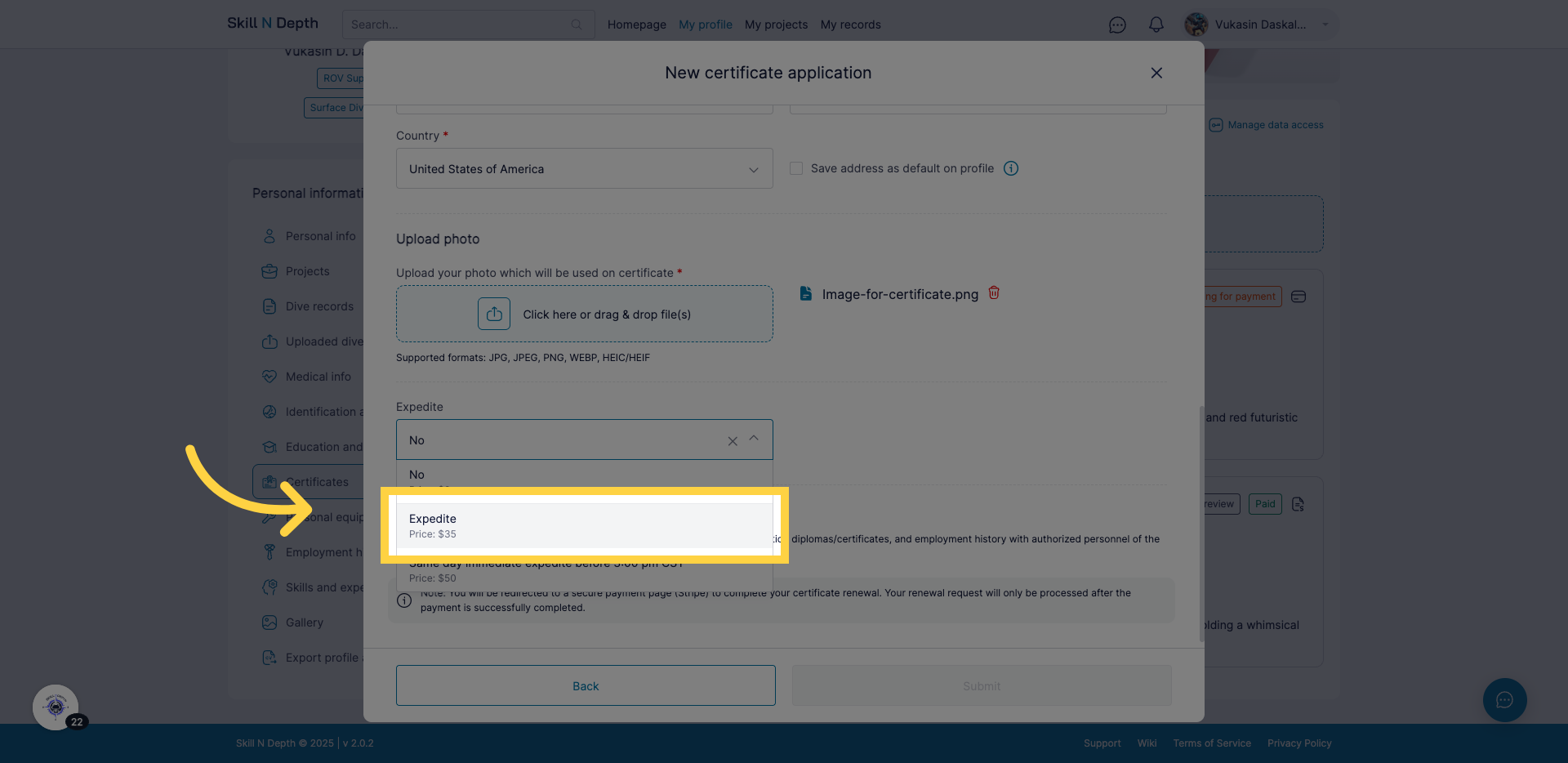Image resolution: width=1568 pixels, height=763 pixels.
Task: Open the messages chat bubble icon in header
Action: tap(1117, 25)
